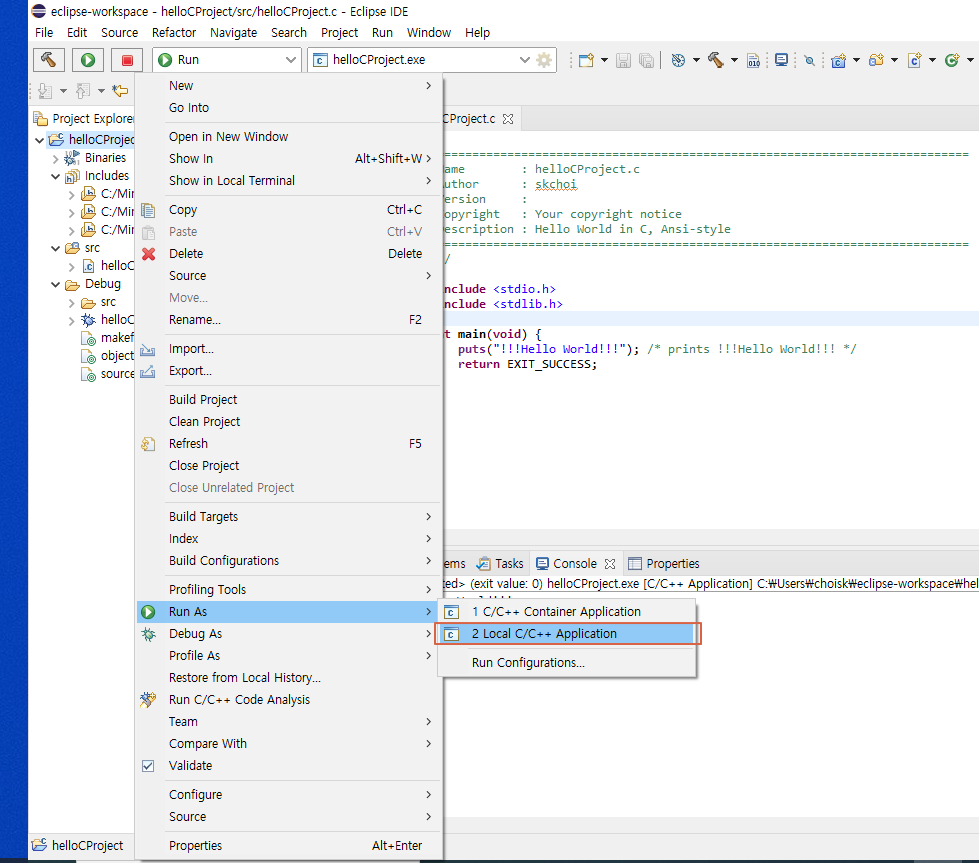Click the Save All toolbar icon

pyautogui.click(x=646, y=60)
